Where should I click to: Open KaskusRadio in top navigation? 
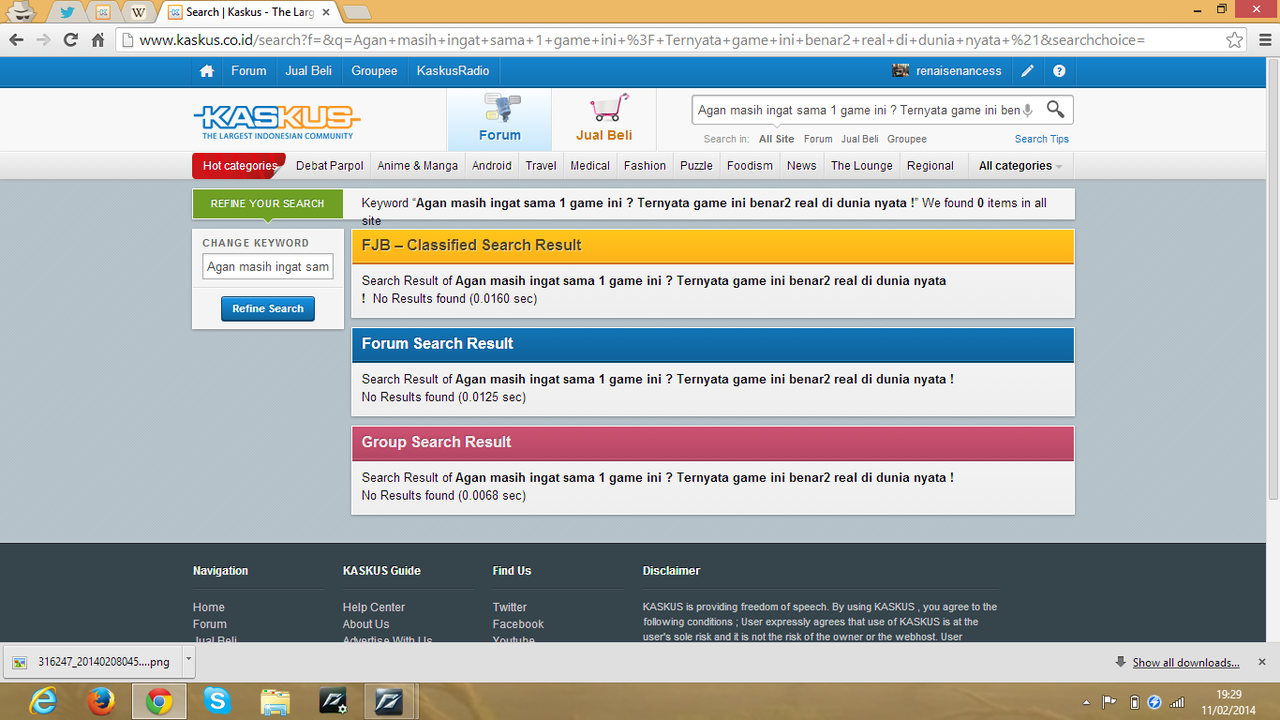pos(453,71)
